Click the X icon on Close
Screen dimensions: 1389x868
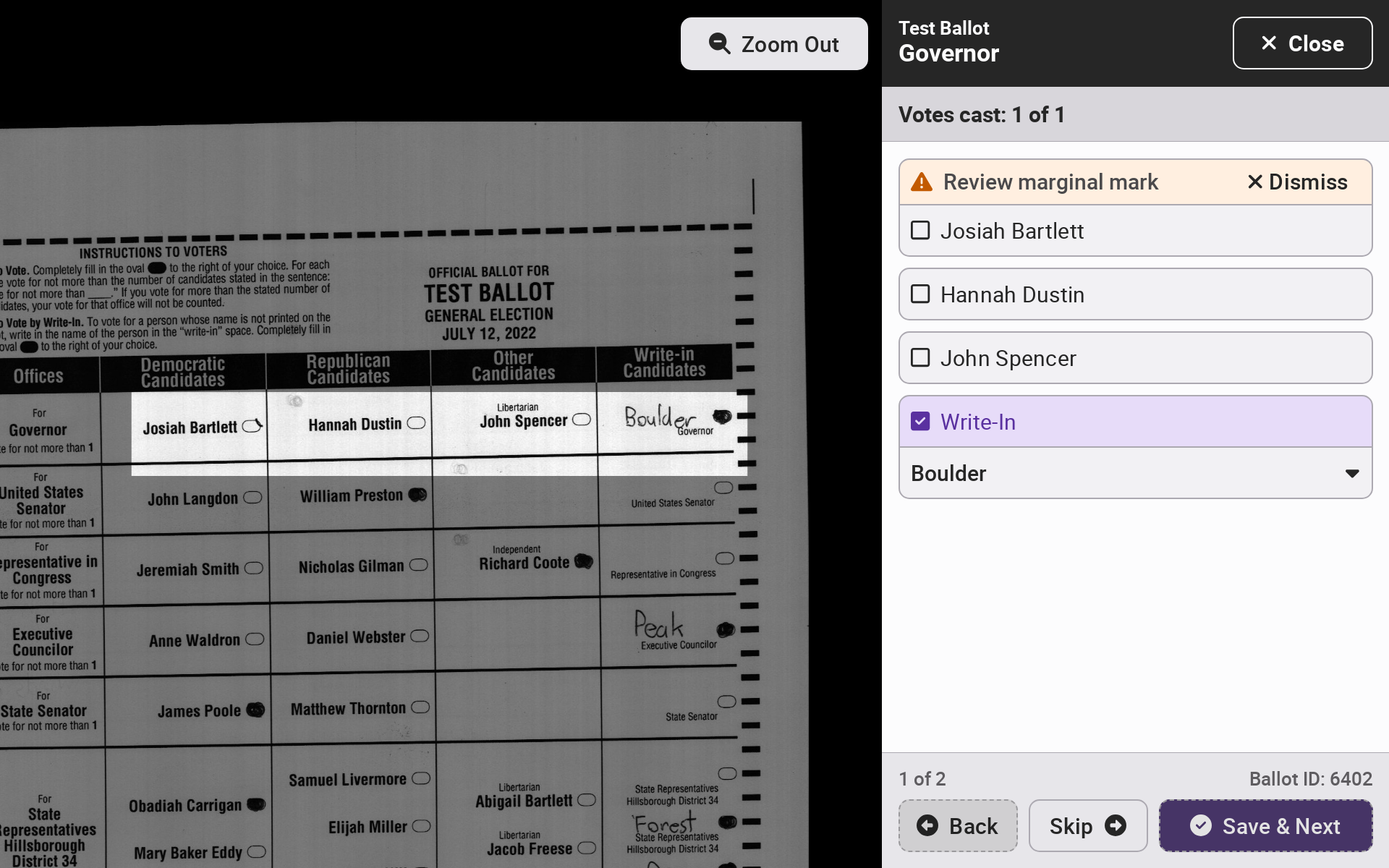click(1269, 43)
